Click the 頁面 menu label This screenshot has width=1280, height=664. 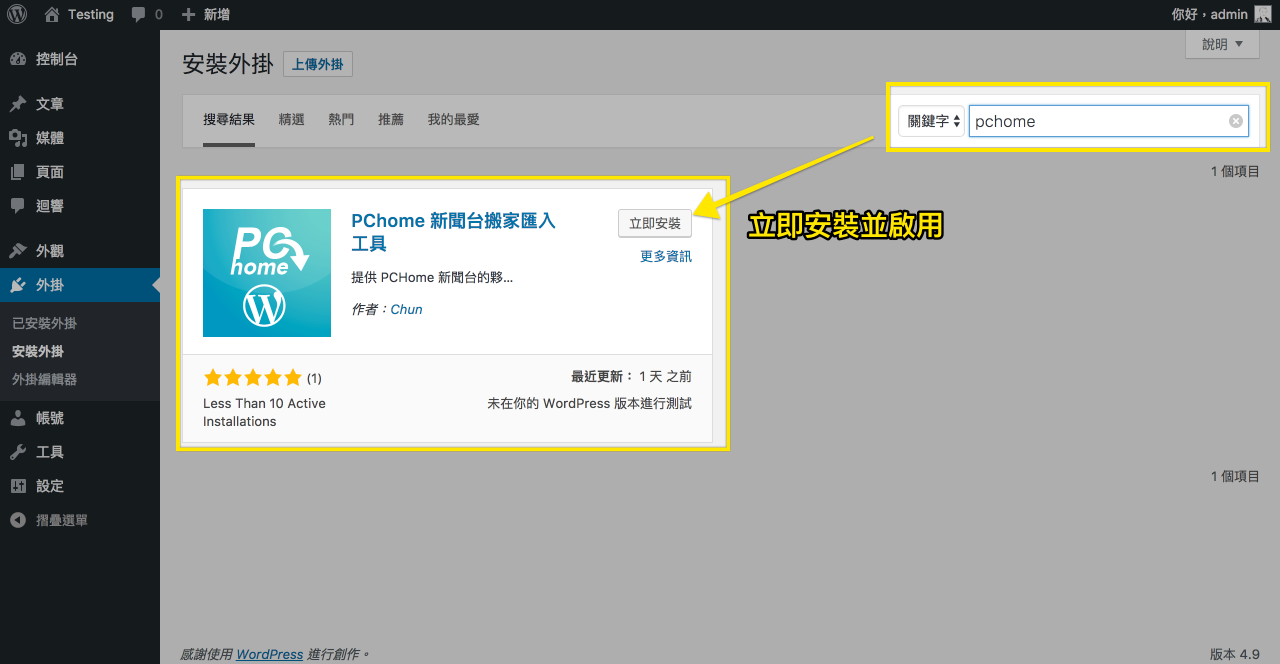tap(50, 172)
